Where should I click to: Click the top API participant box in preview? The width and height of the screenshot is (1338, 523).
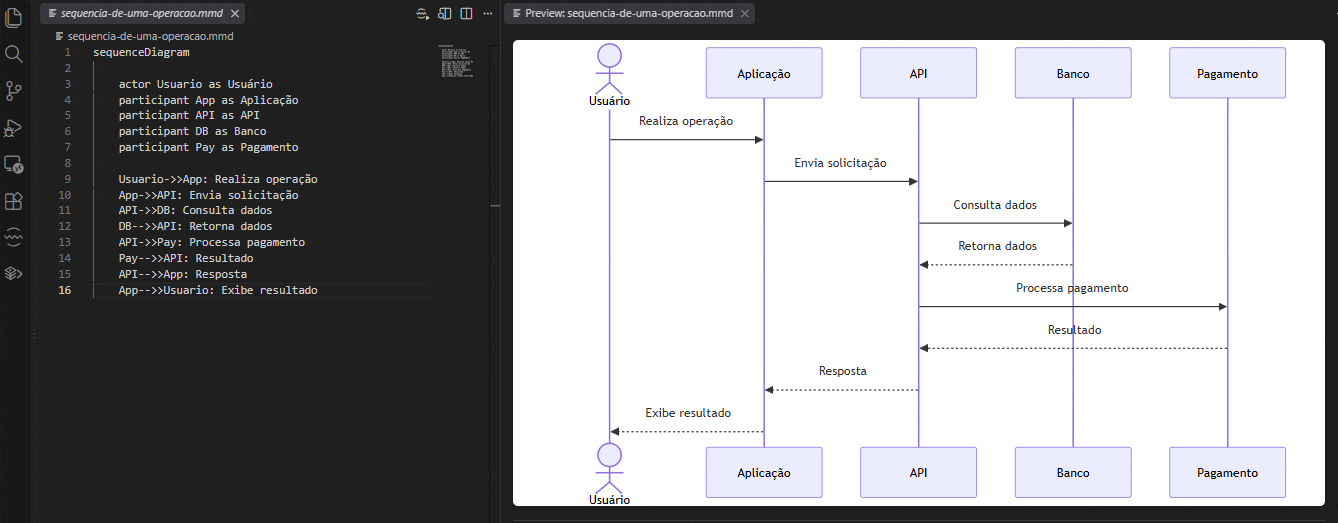[918, 73]
